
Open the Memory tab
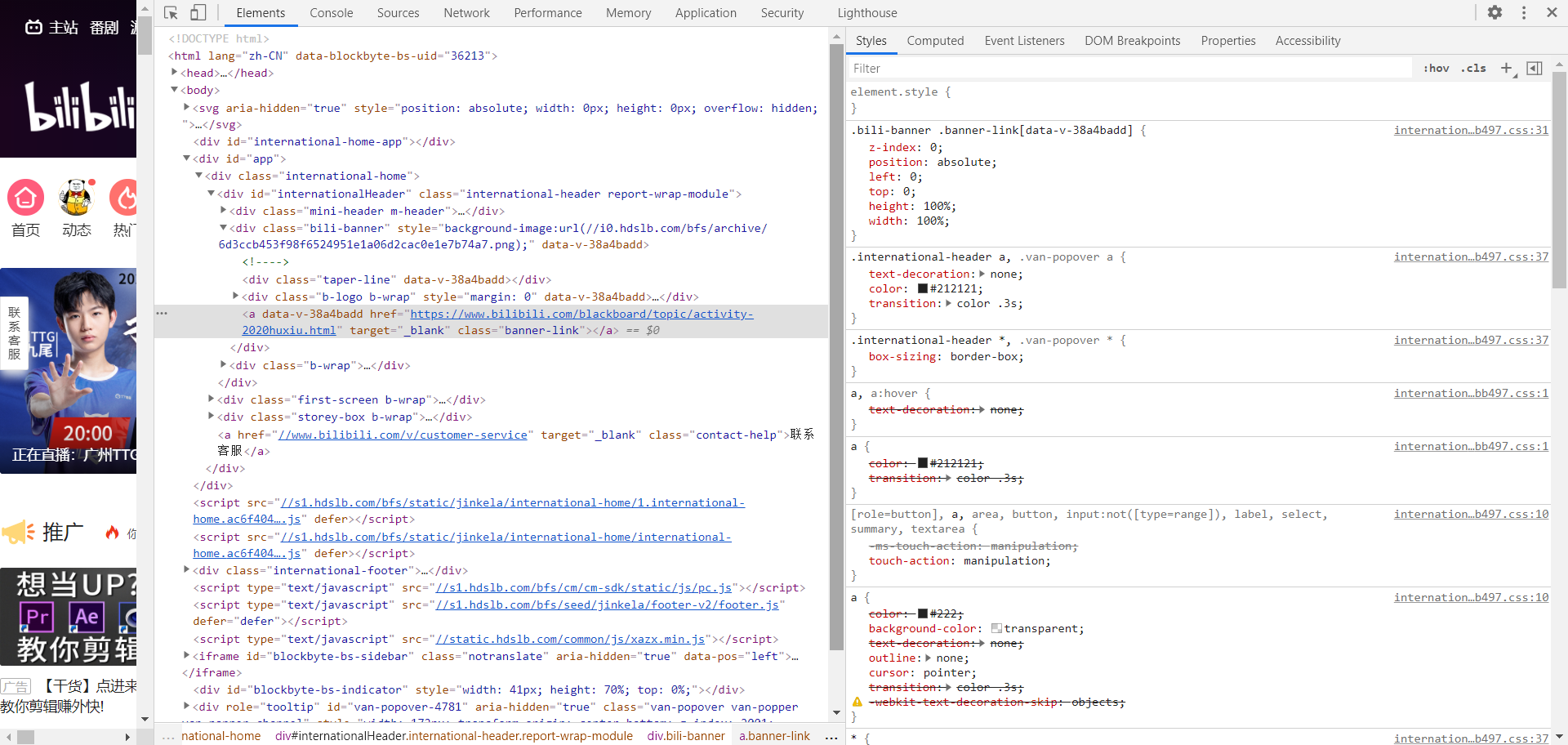pos(629,13)
